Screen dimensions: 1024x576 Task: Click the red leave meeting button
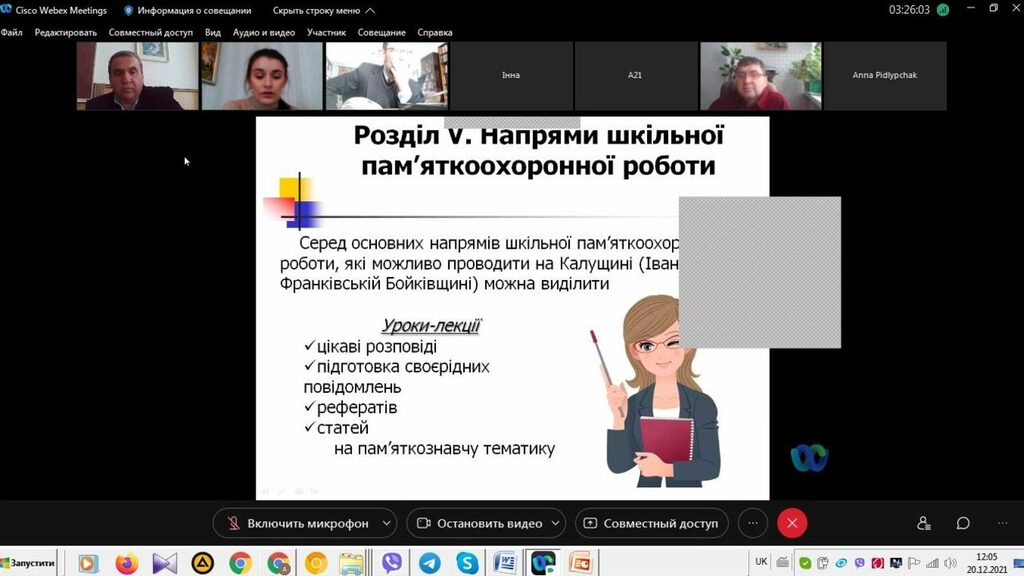pos(792,523)
